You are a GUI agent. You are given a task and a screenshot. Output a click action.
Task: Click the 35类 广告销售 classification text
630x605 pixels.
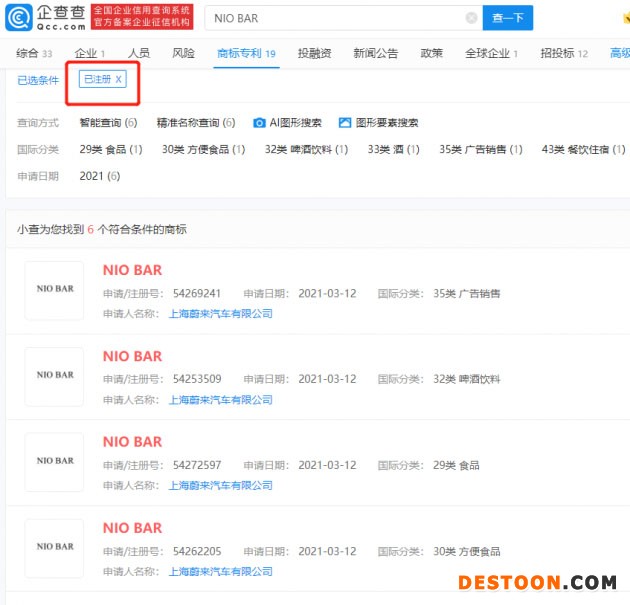pyautogui.click(x=466, y=293)
